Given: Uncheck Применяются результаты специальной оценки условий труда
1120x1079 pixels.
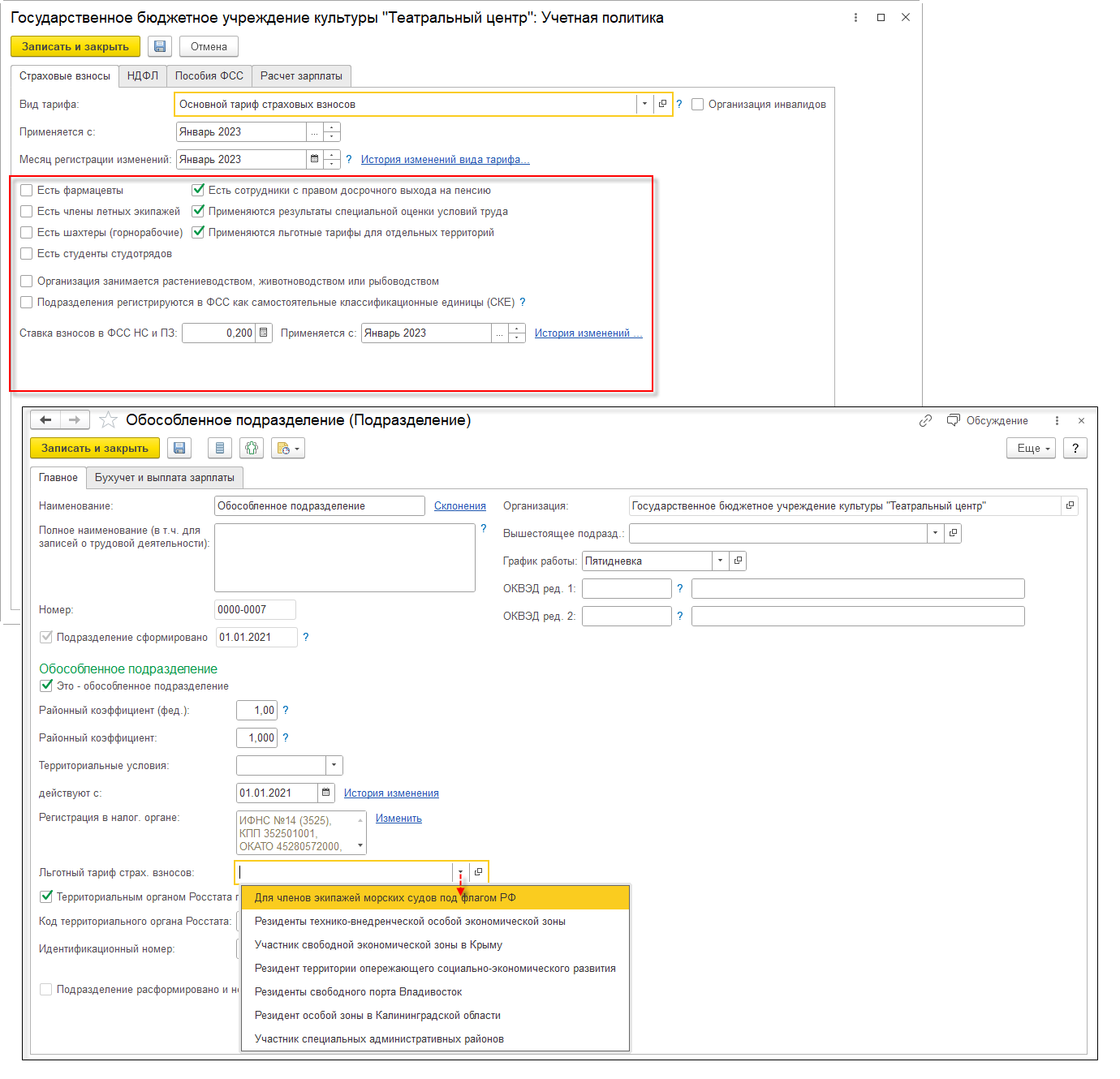Looking at the screenshot, I should (x=198, y=211).
